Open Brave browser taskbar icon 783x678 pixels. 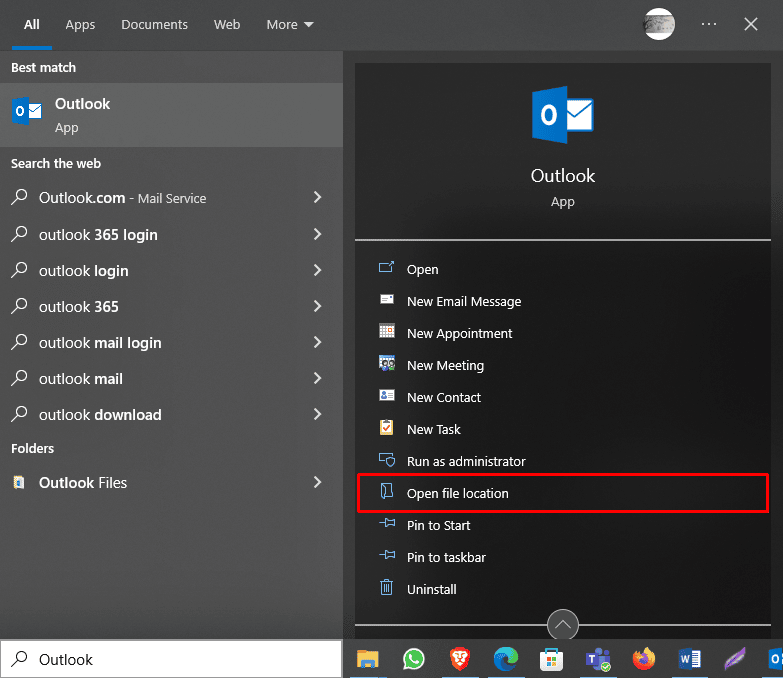point(459,659)
